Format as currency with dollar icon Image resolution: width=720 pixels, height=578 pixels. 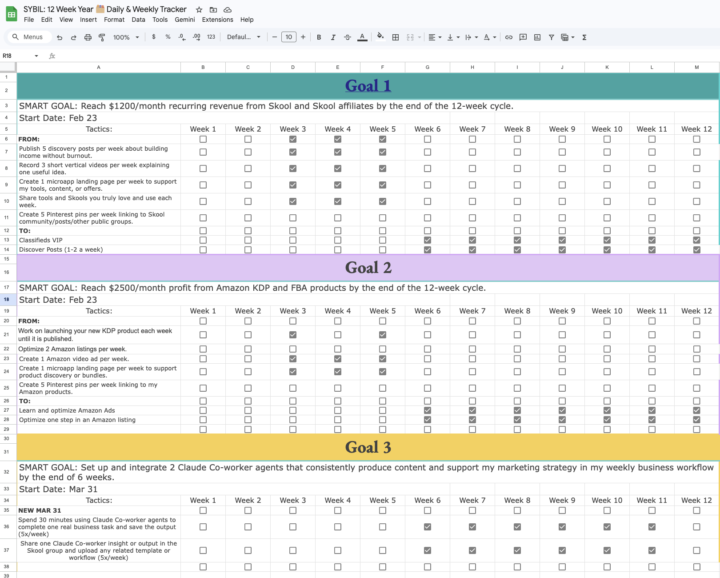coord(153,37)
